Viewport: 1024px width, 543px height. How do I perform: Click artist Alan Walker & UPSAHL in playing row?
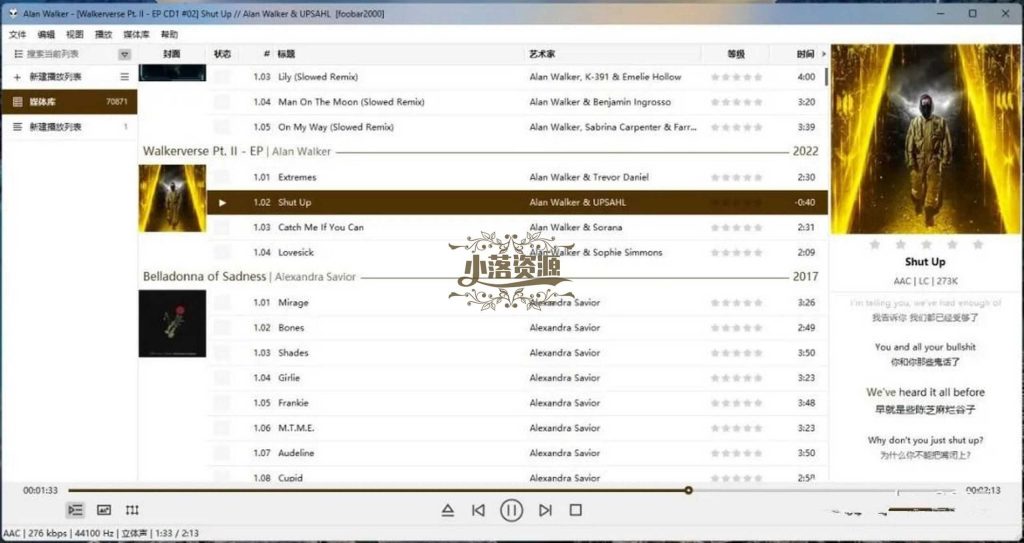577,203
